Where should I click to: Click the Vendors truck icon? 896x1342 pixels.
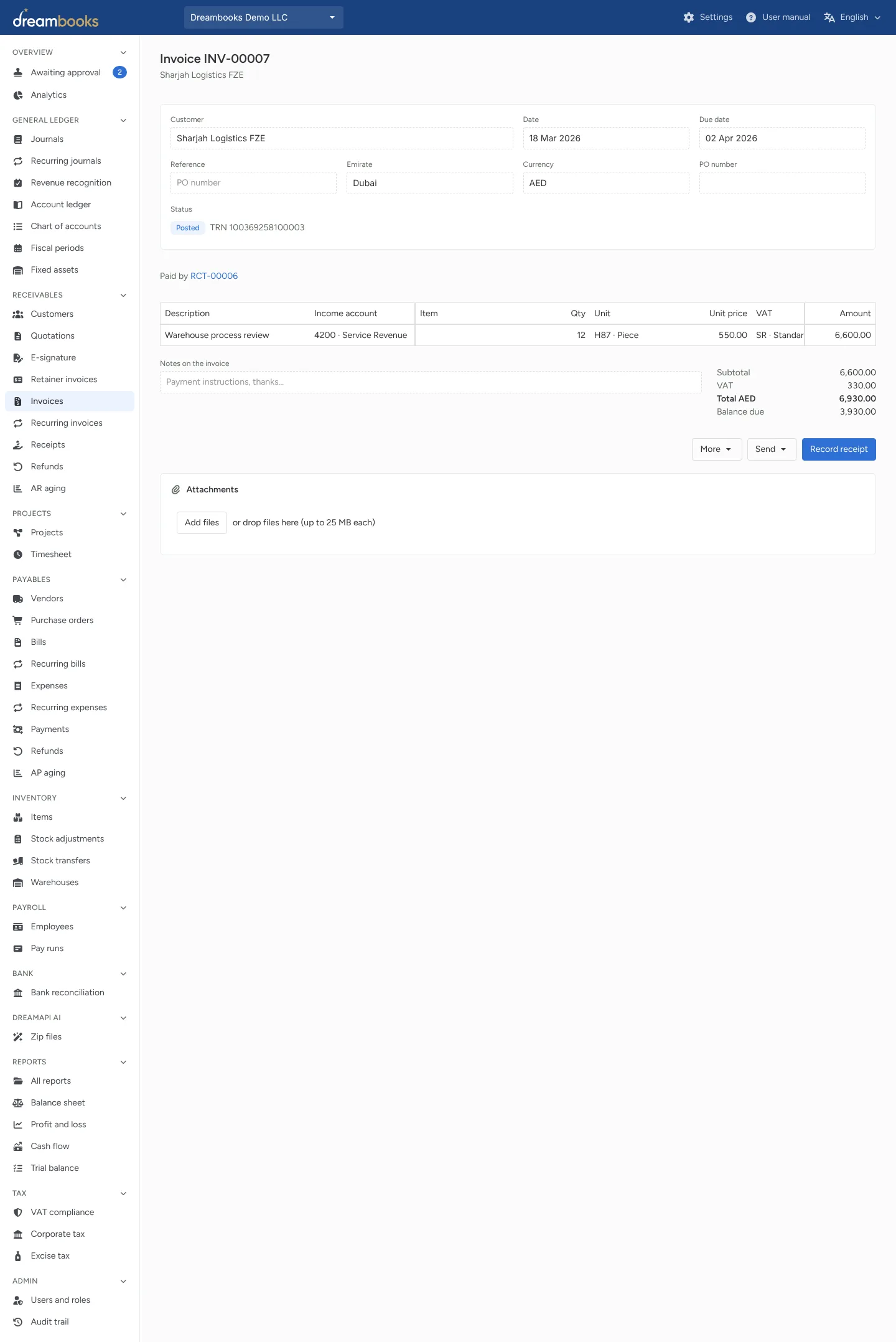click(18, 599)
